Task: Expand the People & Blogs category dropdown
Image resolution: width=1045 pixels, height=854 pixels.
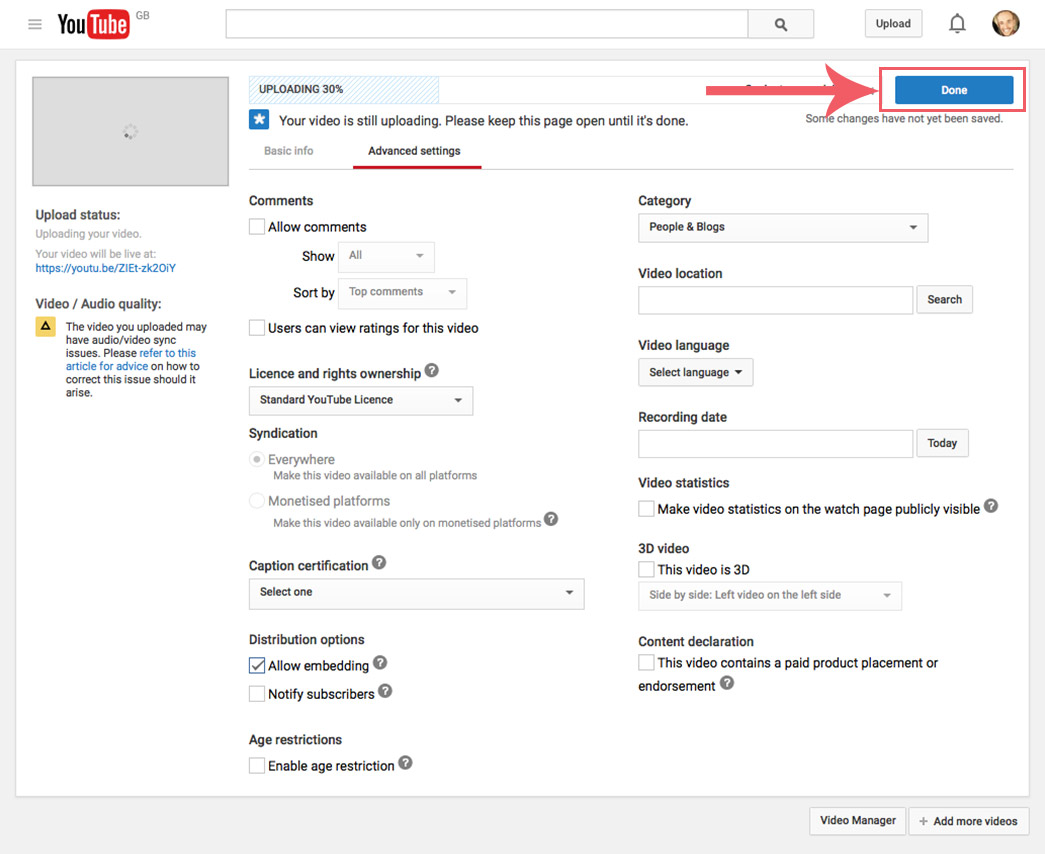Action: pyautogui.click(x=783, y=227)
